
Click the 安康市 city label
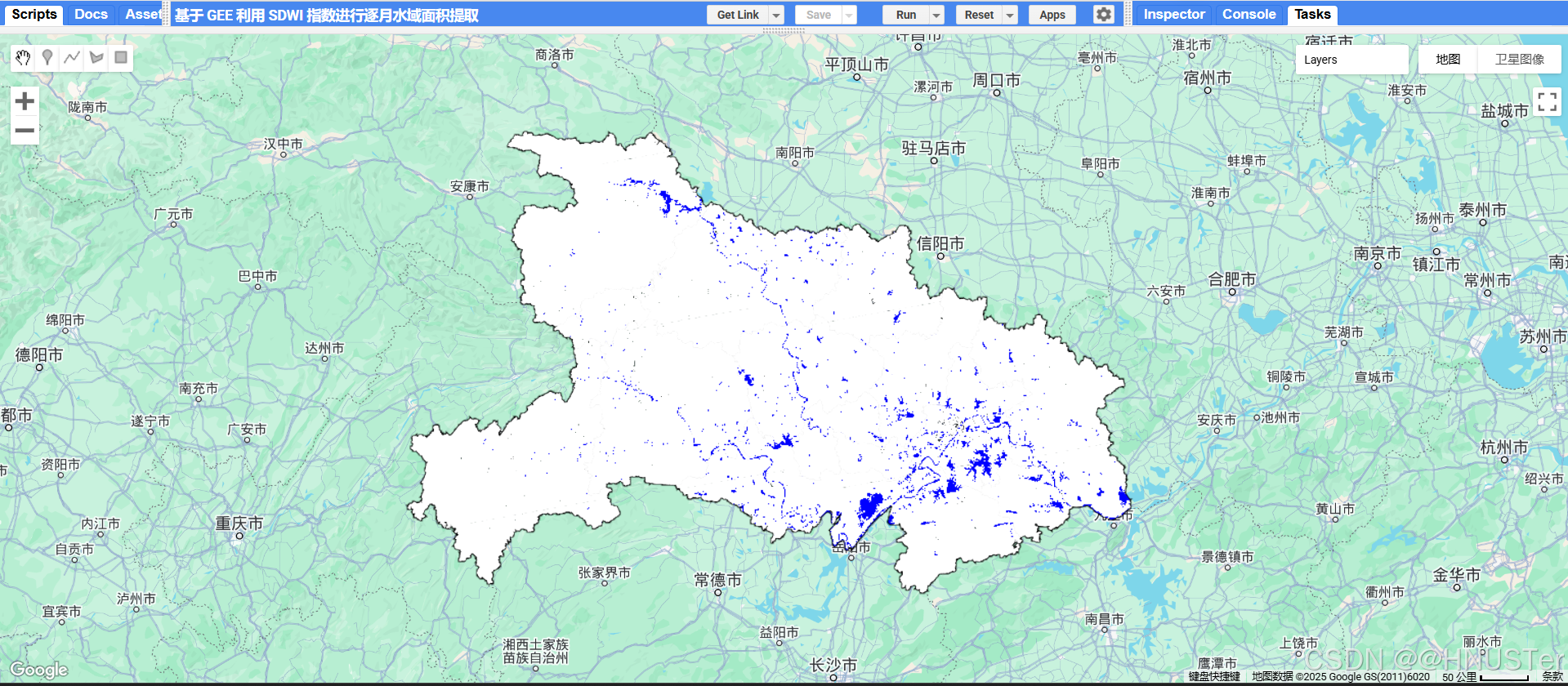469,186
